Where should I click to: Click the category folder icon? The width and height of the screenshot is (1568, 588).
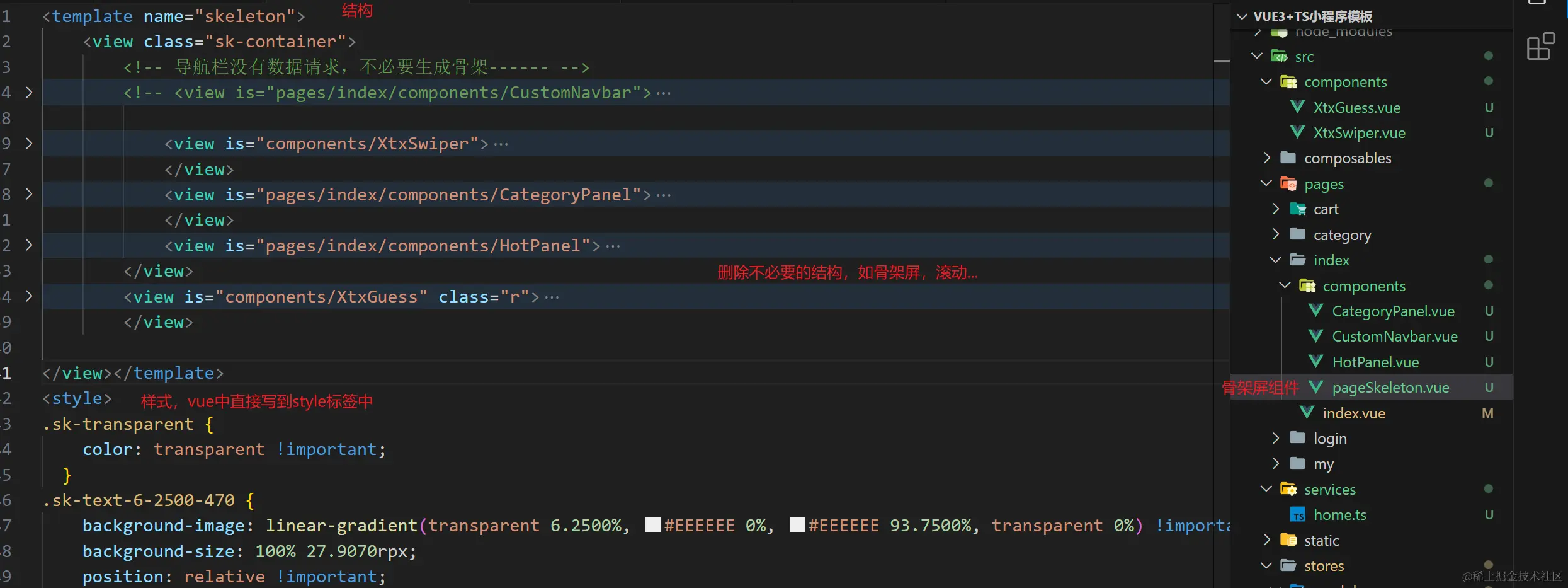point(1297,234)
